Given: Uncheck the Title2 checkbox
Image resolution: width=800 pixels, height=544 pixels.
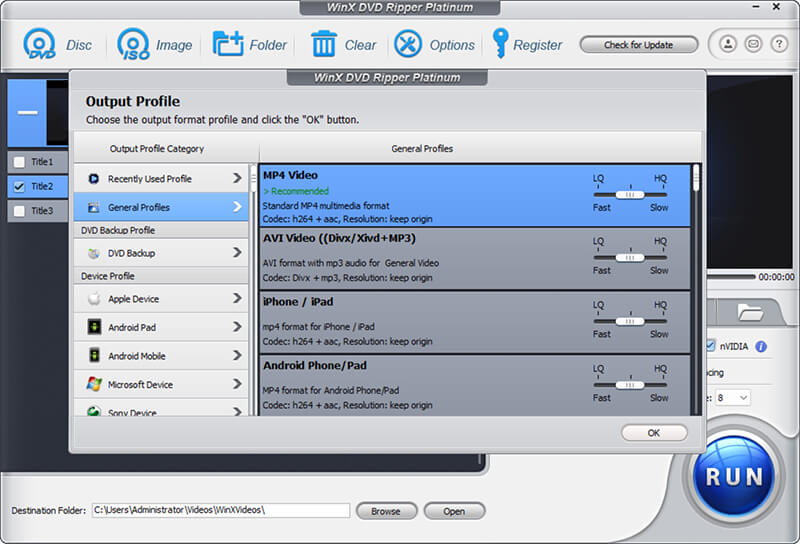Looking at the screenshot, I should (x=19, y=187).
